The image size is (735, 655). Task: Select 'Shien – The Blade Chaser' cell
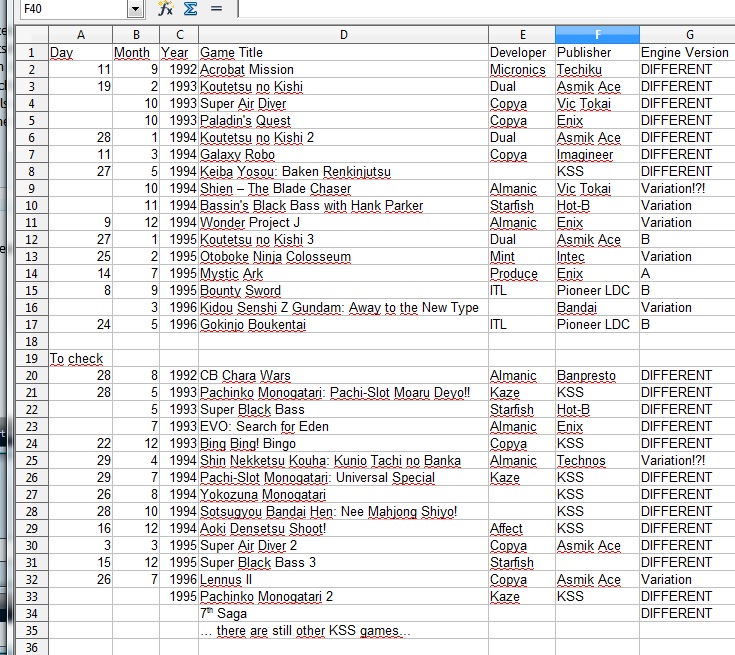click(x=344, y=188)
